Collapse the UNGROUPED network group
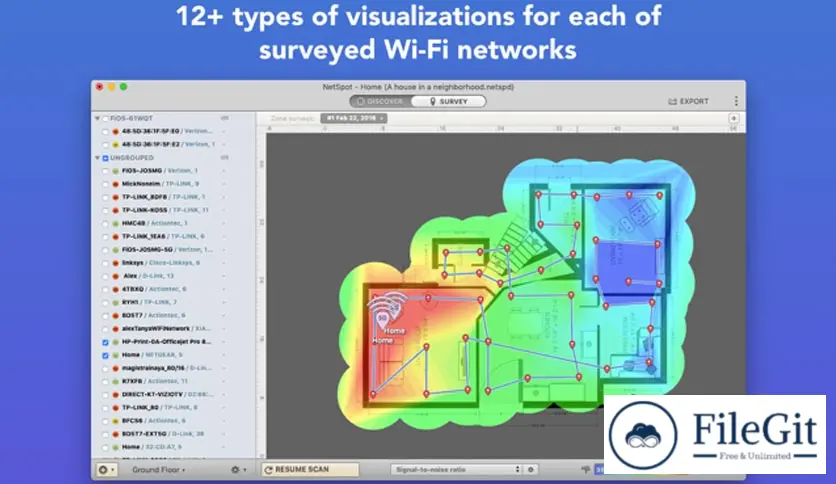The image size is (836, 484). (97, 158)
